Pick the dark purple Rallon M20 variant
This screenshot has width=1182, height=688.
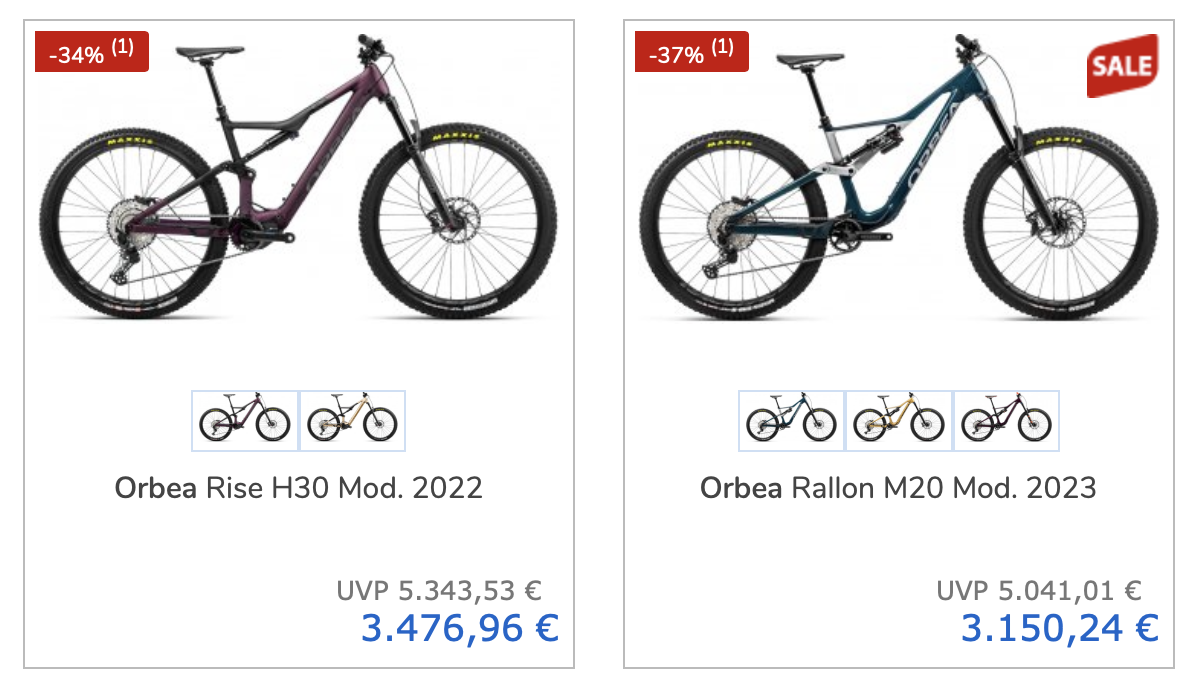1005,421
